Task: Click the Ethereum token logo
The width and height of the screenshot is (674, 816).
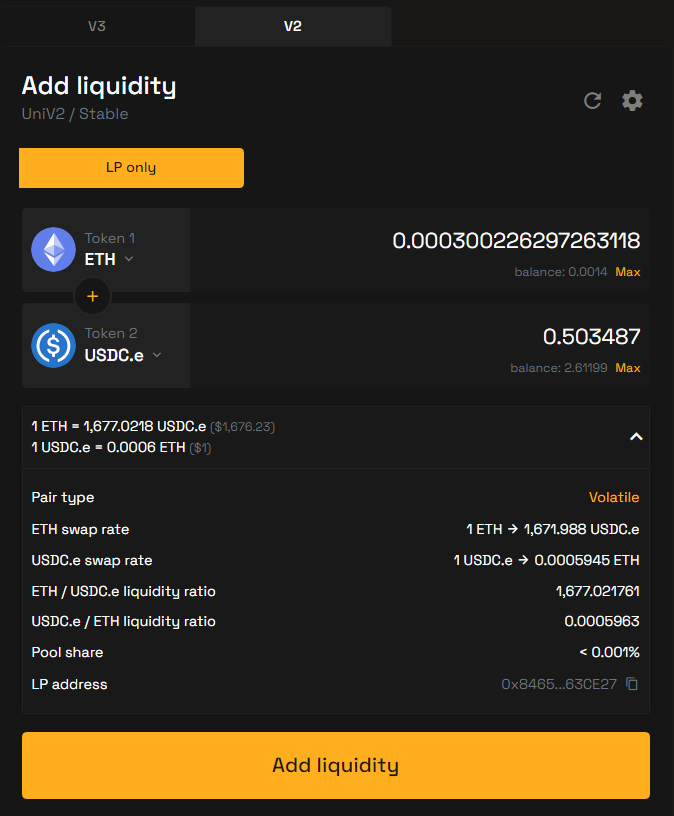Action: pos(54,249)
